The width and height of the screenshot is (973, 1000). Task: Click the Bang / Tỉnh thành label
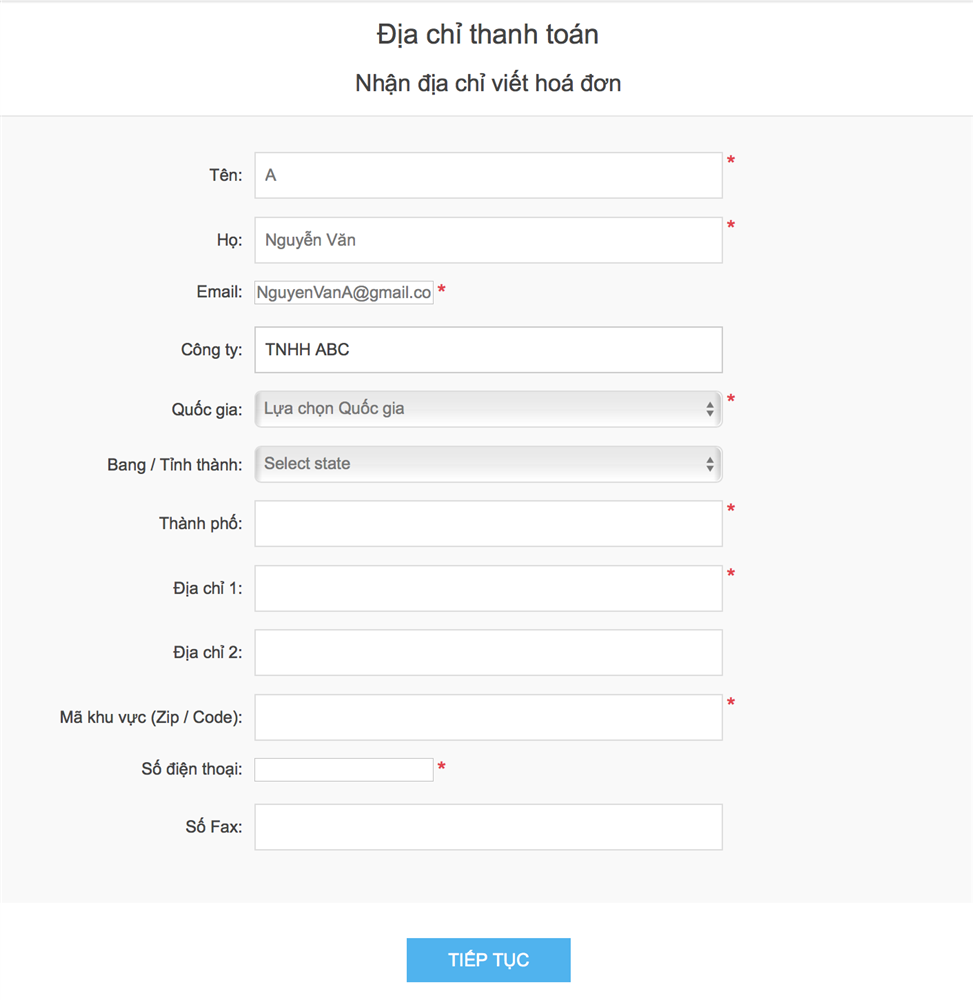point(174,465)
